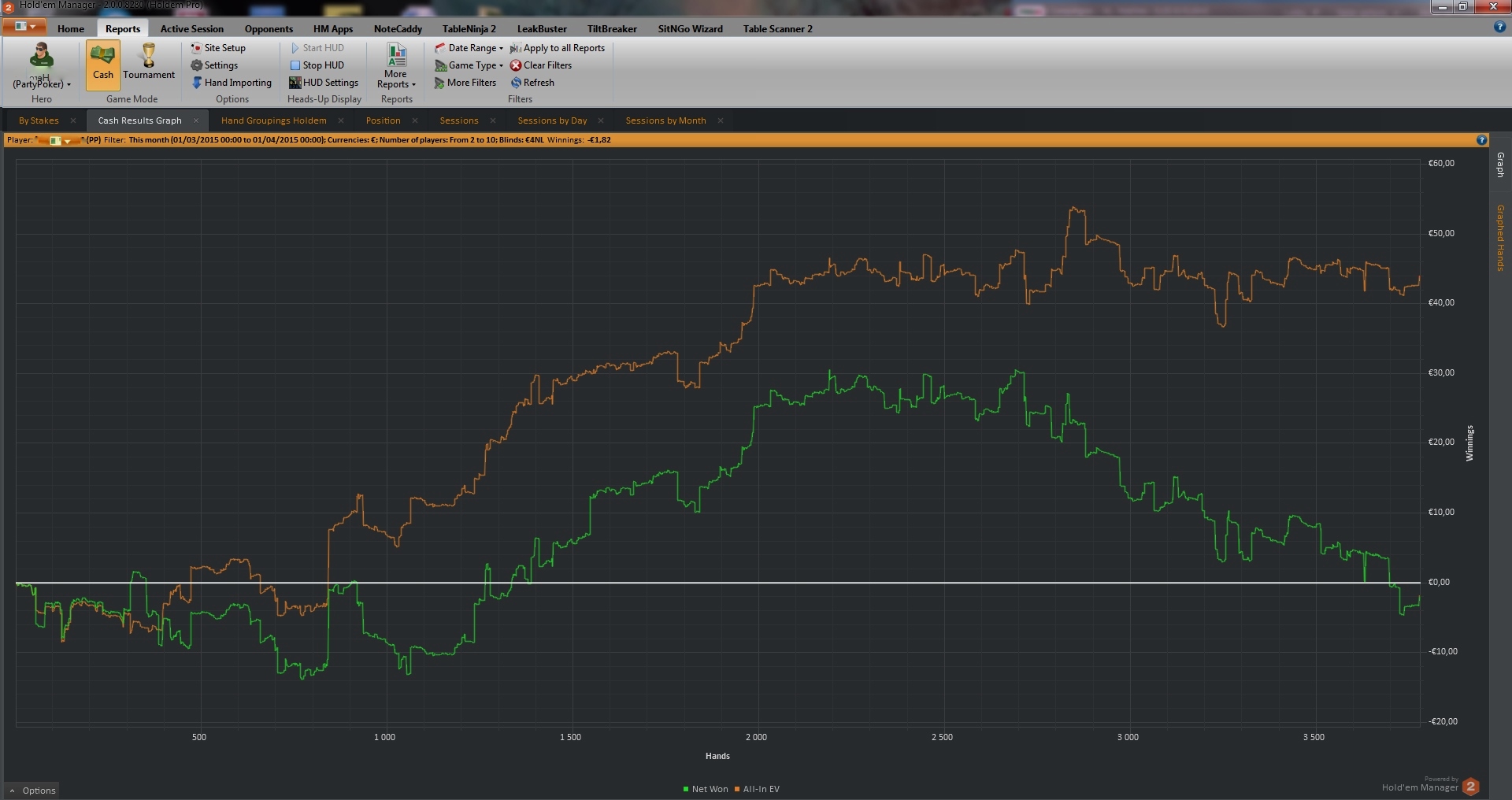Close the Cash Results Graph tab
1512x800 pixels.
tap(196, 120)
